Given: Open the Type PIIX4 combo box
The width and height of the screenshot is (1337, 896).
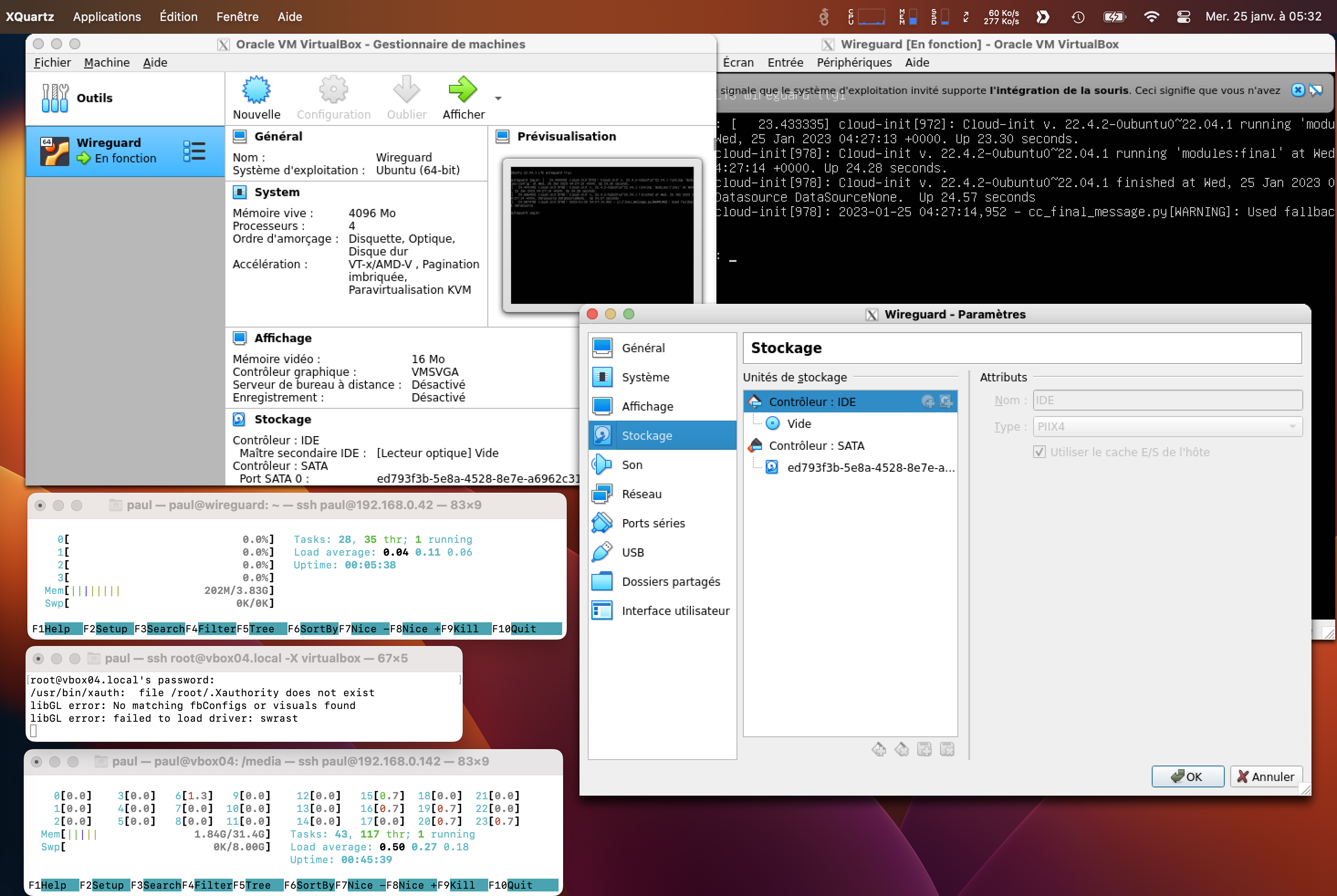Looking at the screenshot, I should 1167,427.
